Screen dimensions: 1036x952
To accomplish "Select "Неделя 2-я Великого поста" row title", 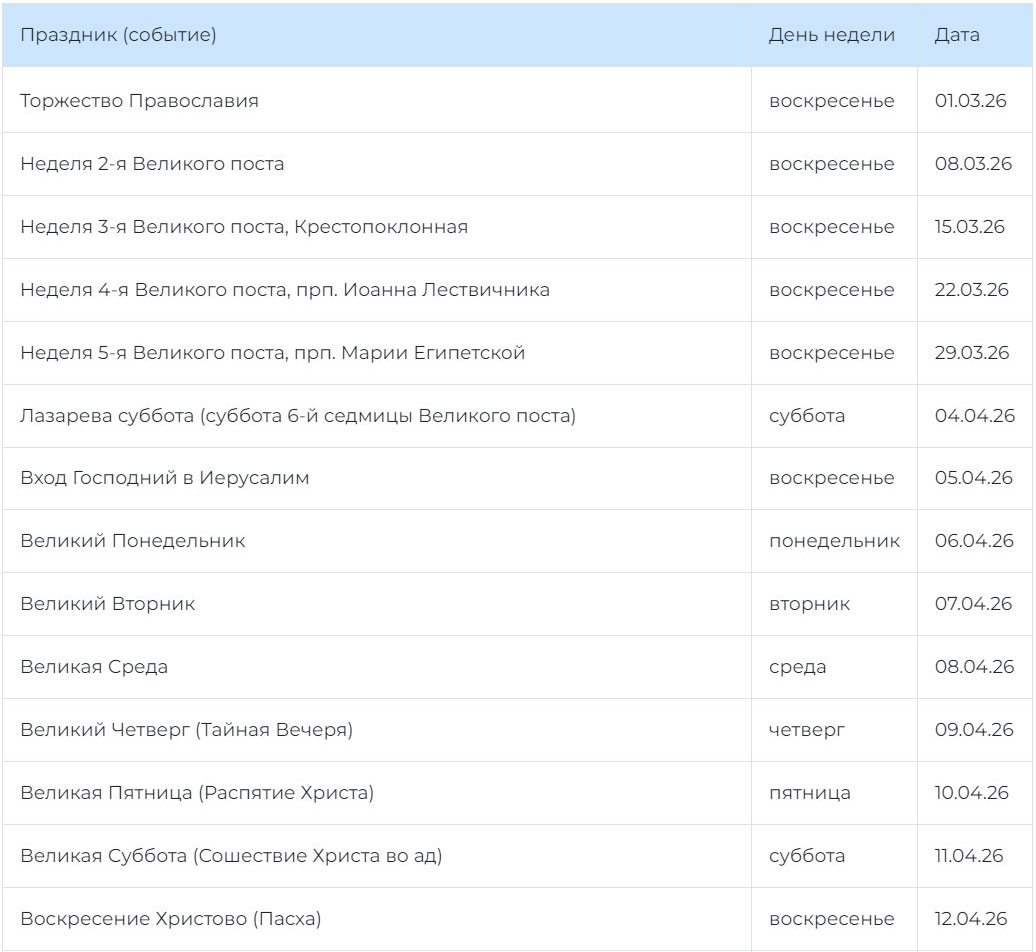I will (x=152, y=164).
